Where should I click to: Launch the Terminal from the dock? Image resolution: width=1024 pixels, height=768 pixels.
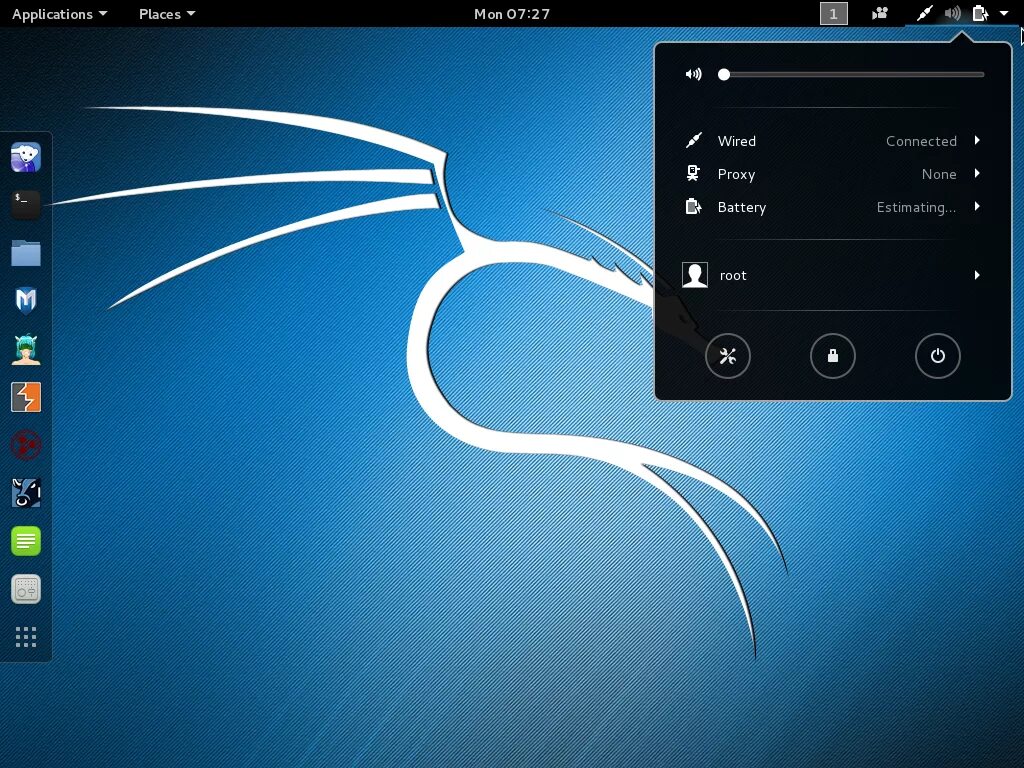pyautogui.click(x=26, y=205)
